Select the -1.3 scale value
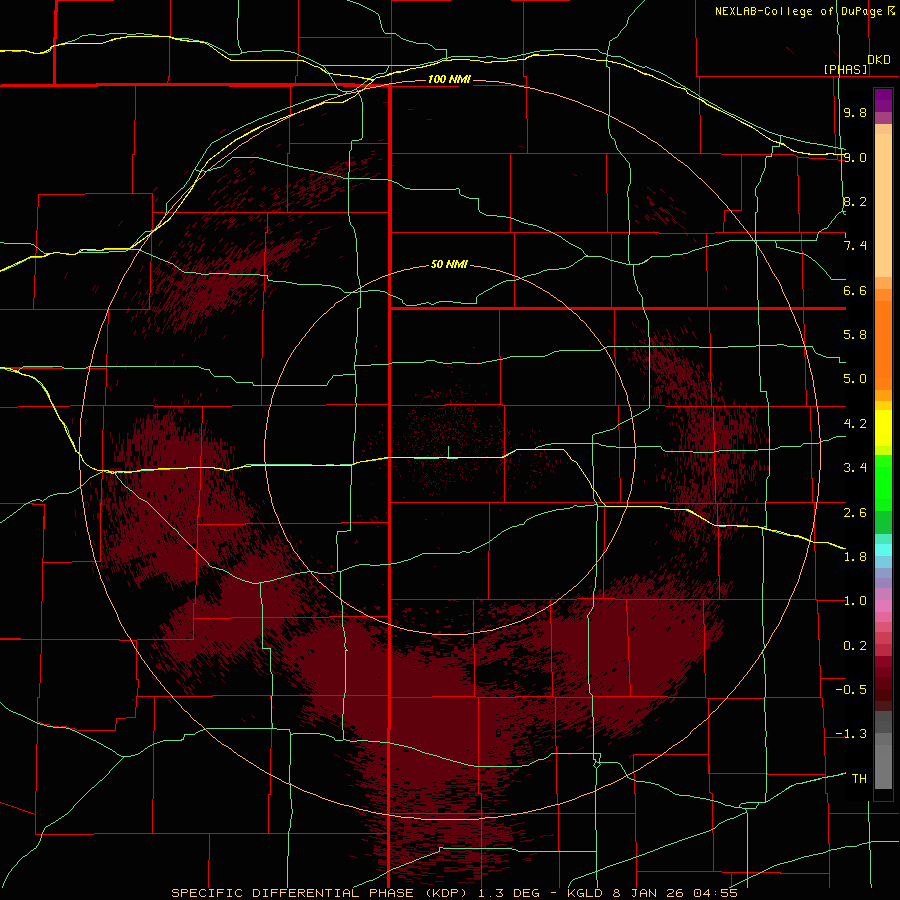This screenshot has width=900, height=900. [x=851, y=734]
